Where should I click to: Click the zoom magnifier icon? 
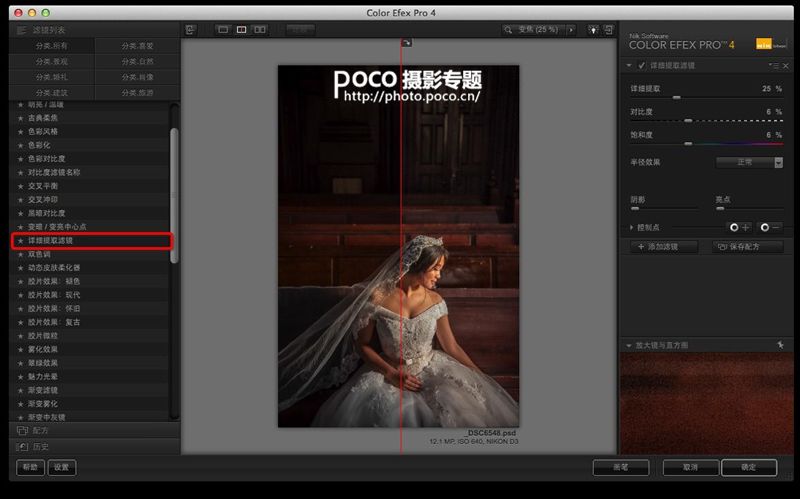508,30
